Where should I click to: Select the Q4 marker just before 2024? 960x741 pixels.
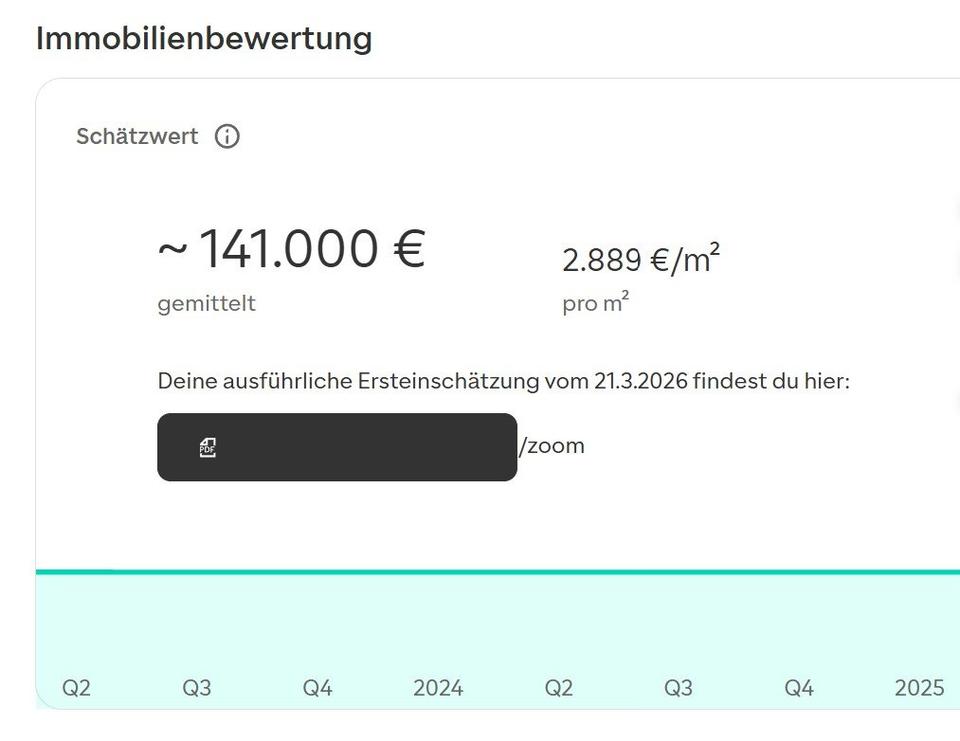click(317, 688)
